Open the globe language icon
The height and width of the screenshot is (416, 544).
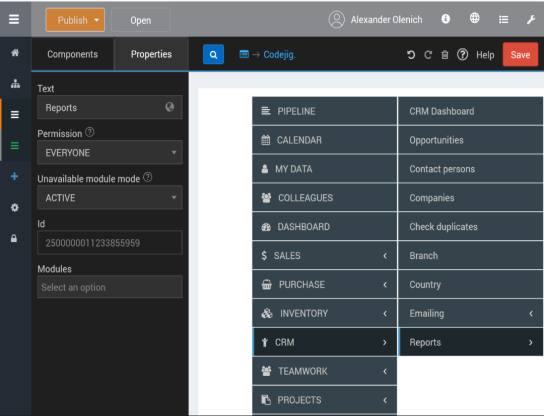474,18
